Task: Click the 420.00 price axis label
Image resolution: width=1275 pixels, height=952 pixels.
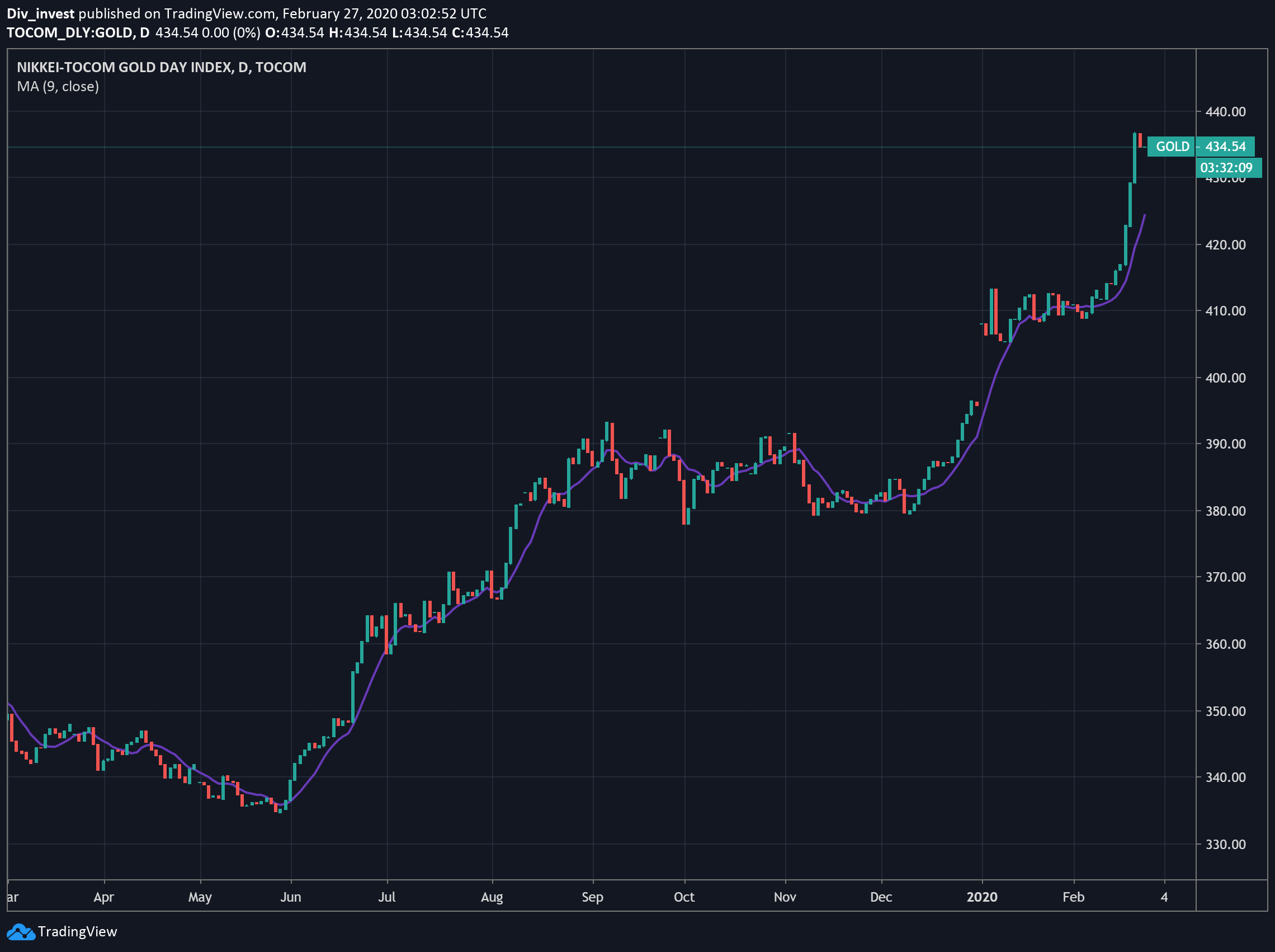Action: (1225, 244)
